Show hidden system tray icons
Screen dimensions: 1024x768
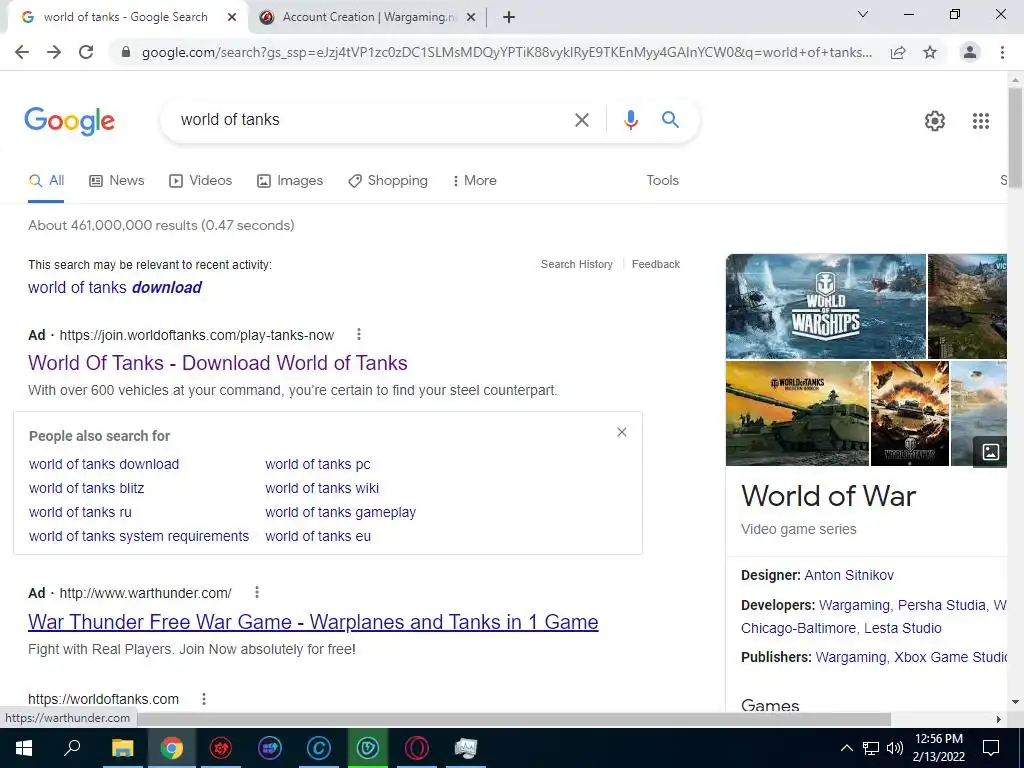pos(846,748)
